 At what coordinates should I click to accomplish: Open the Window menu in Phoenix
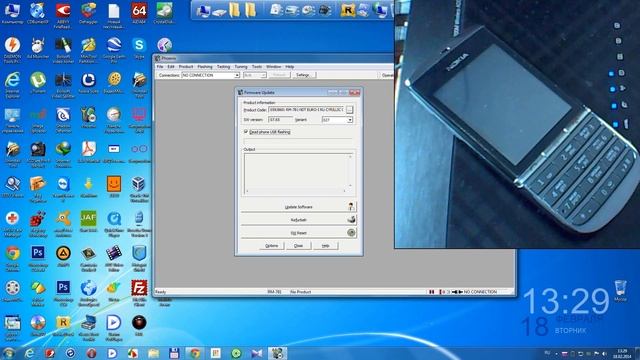tap(273, 67)
